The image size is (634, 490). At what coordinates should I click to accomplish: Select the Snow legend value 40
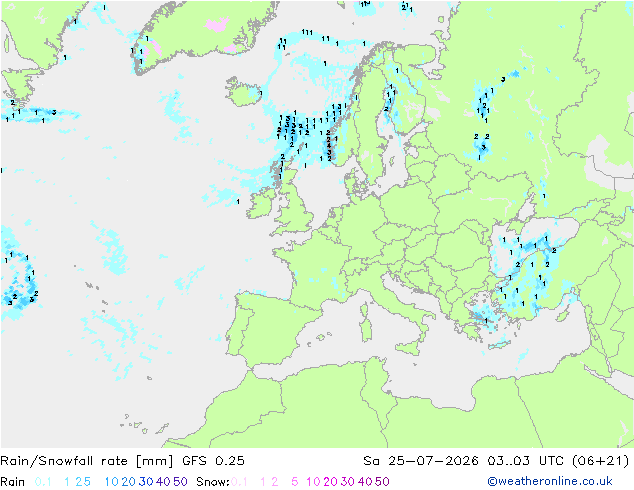click(x=365, y=482)
